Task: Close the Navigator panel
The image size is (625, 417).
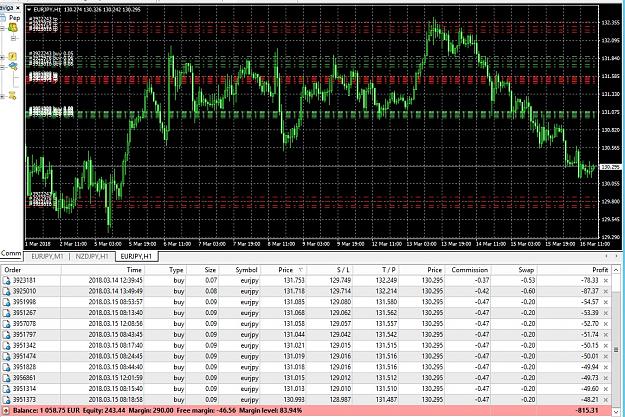Action: 18,8
